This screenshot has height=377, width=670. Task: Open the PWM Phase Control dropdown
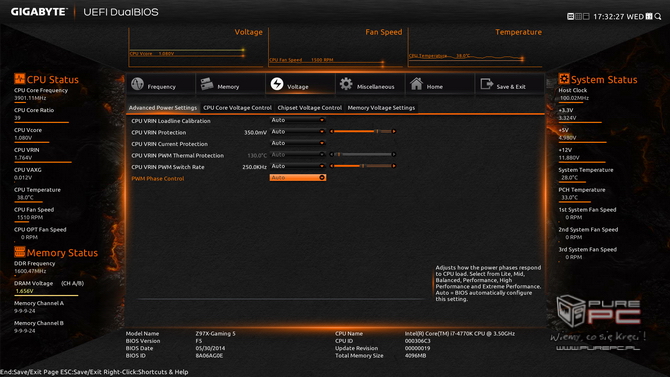(x=298, y=177)
